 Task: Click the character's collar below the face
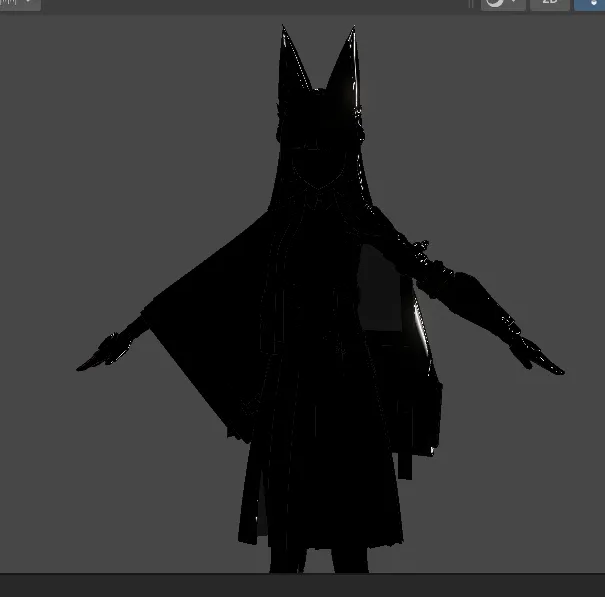coord(320,198)
